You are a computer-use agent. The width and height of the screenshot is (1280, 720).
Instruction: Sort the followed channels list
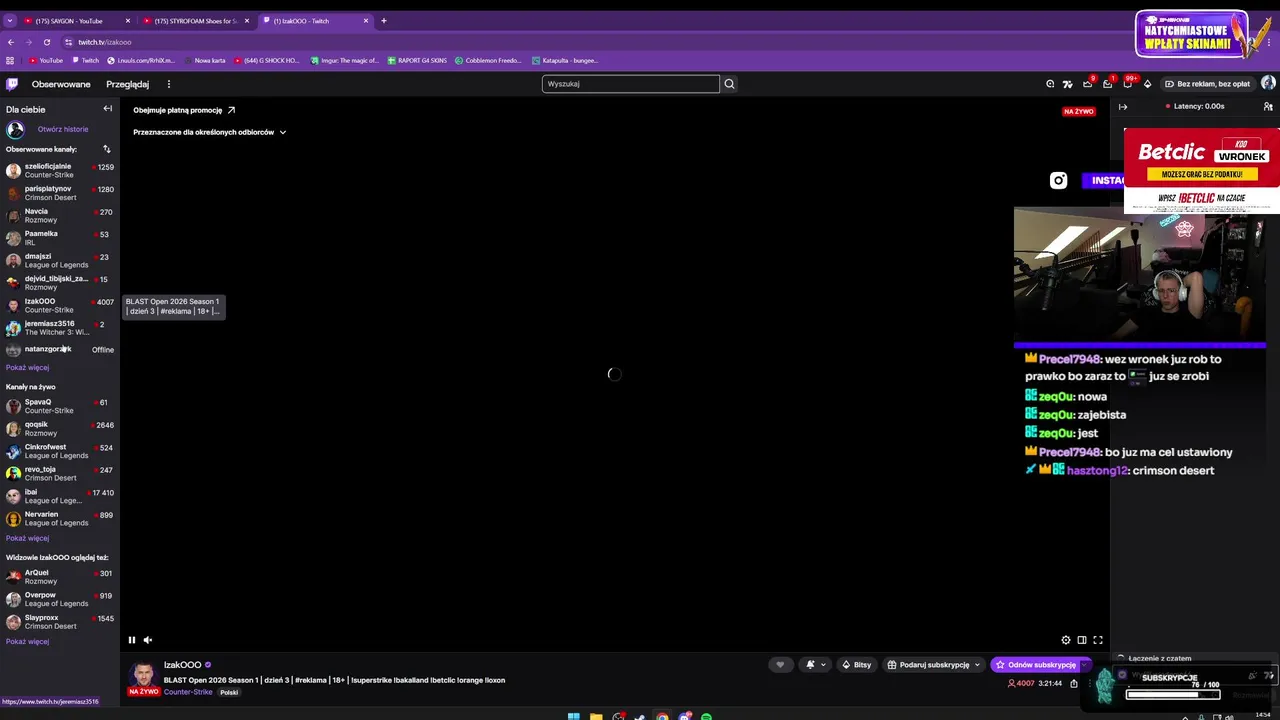pos(107,149)
